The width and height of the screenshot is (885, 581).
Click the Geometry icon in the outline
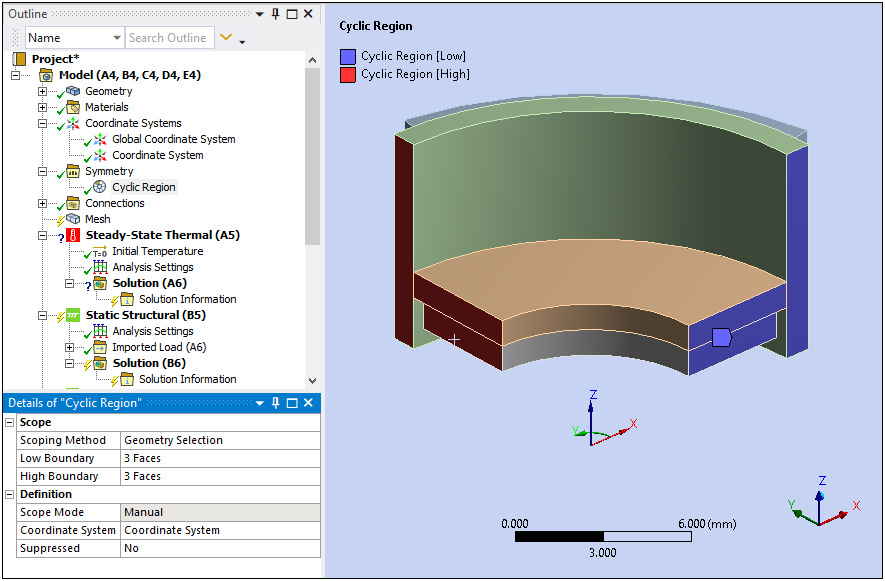[73, 91]
